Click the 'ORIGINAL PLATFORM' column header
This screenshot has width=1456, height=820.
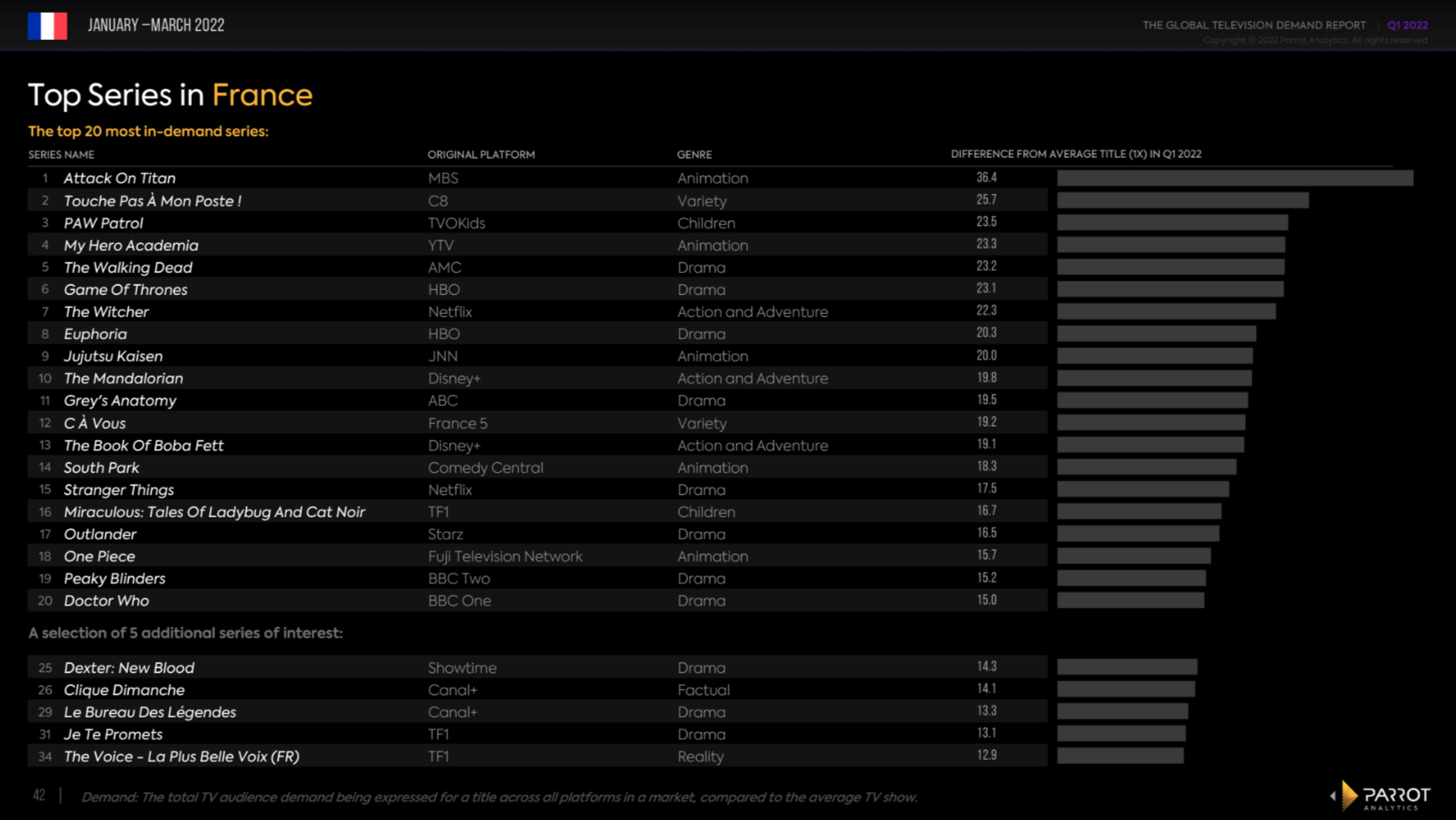coord(481,154)
